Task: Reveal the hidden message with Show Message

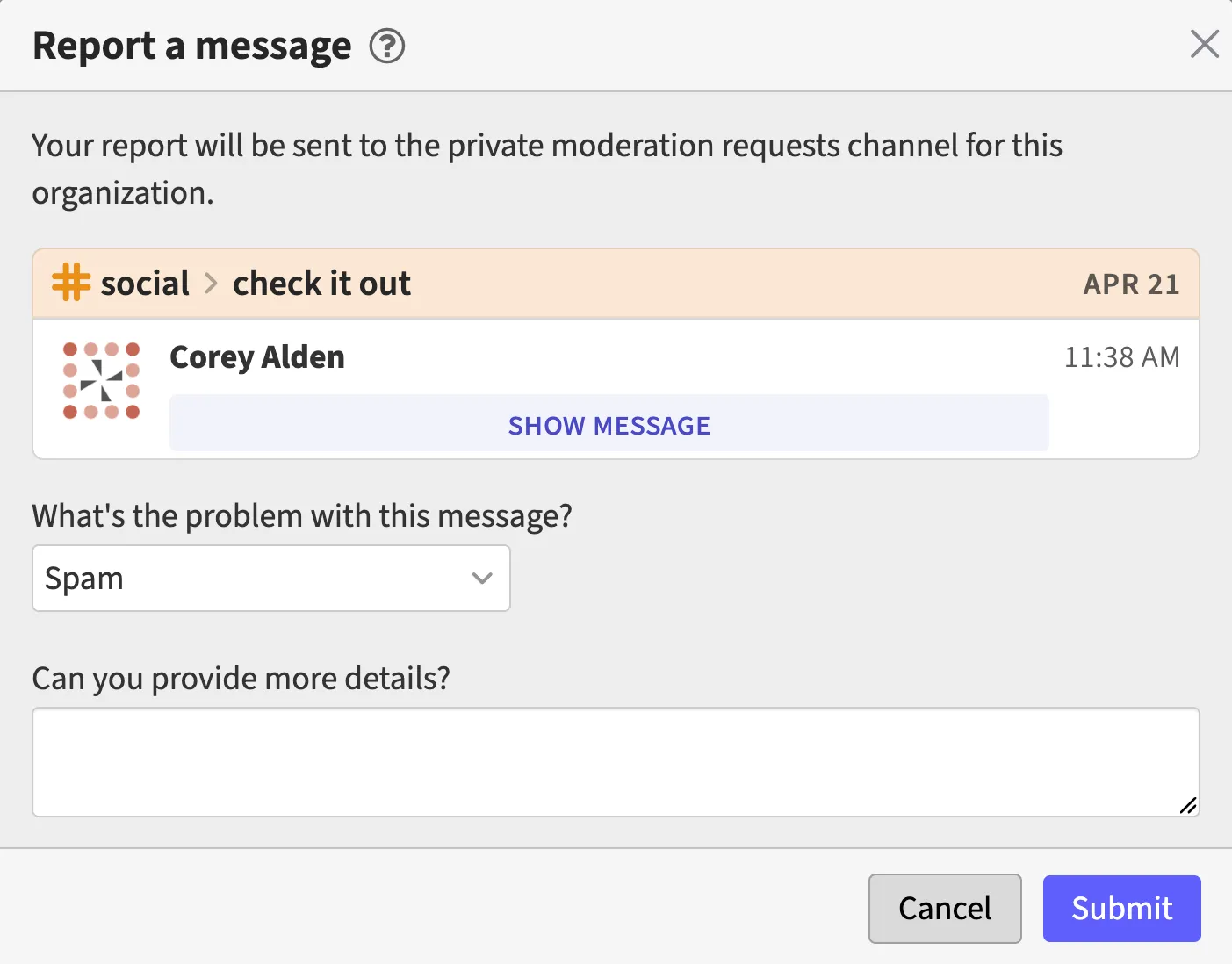Action: 609,425
